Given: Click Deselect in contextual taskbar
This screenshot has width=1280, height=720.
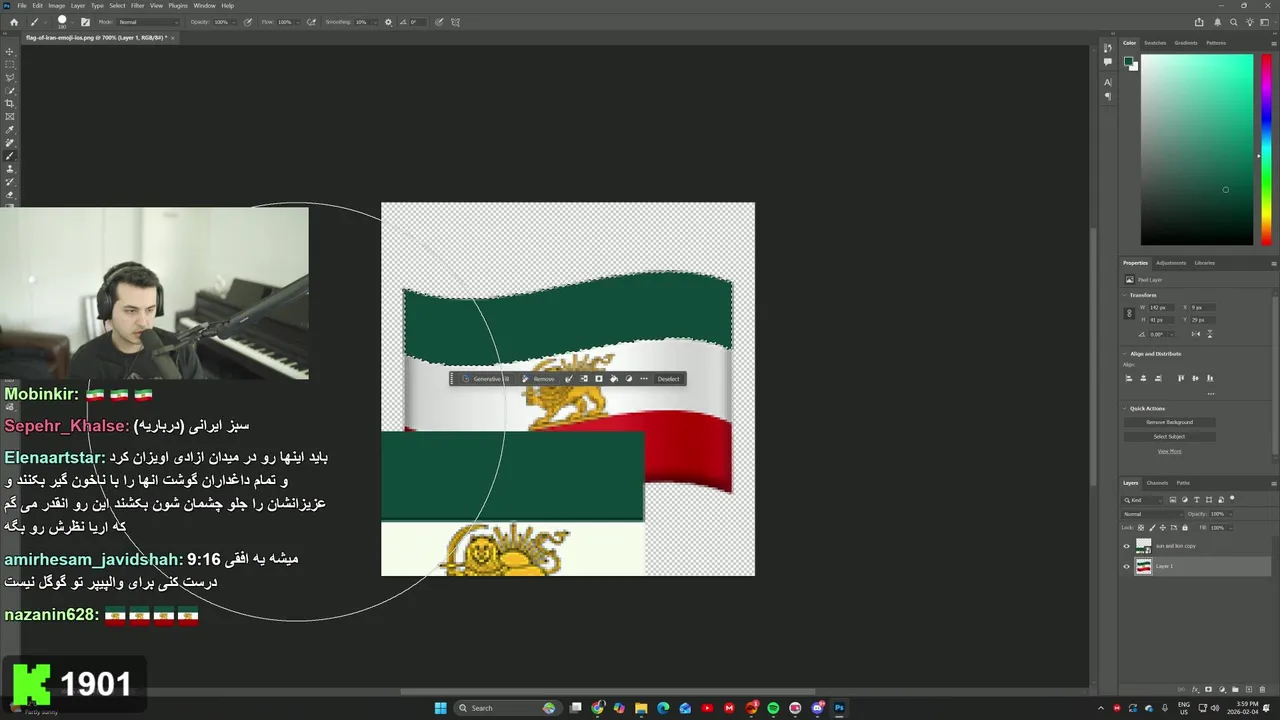Looking at the screenshot, I should coord(668,379).
